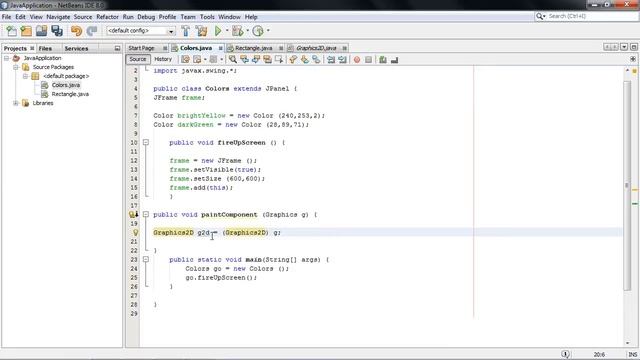Open the Navigate menu
Screen dimensions: 640x360
[x=58, y=17]
